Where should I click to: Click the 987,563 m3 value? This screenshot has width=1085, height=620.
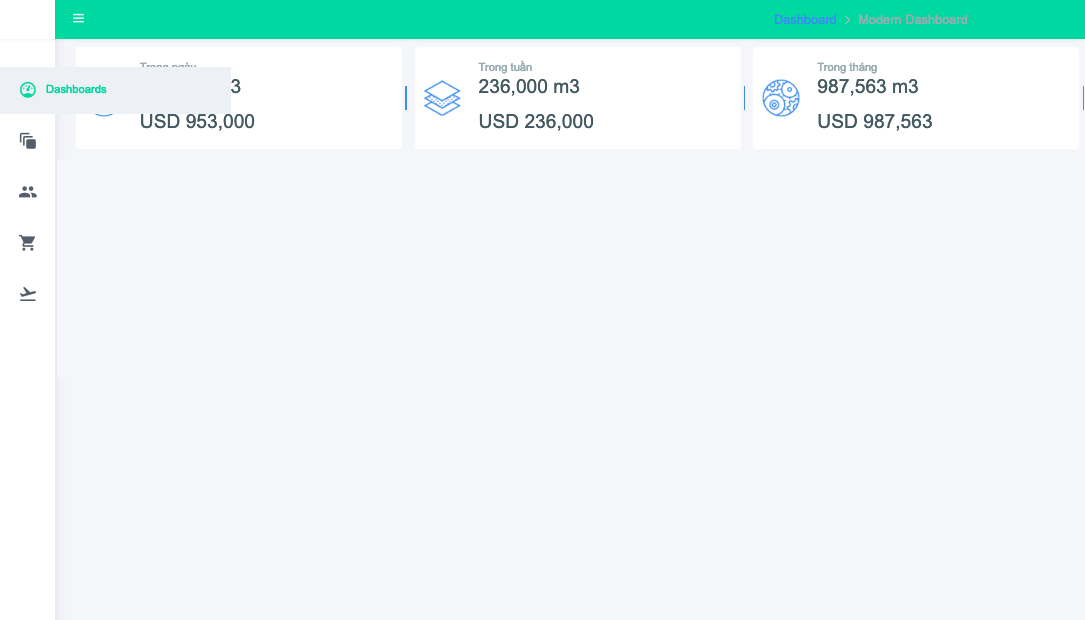click(x=868, y=86)
